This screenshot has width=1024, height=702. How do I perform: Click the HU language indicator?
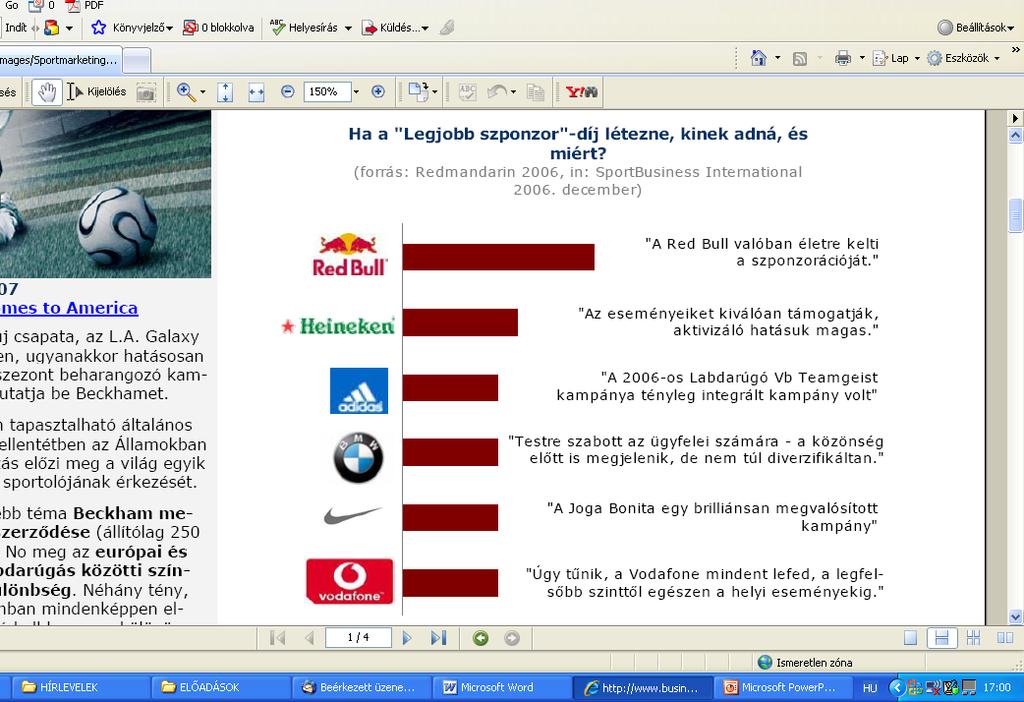(x=870, y=688)
